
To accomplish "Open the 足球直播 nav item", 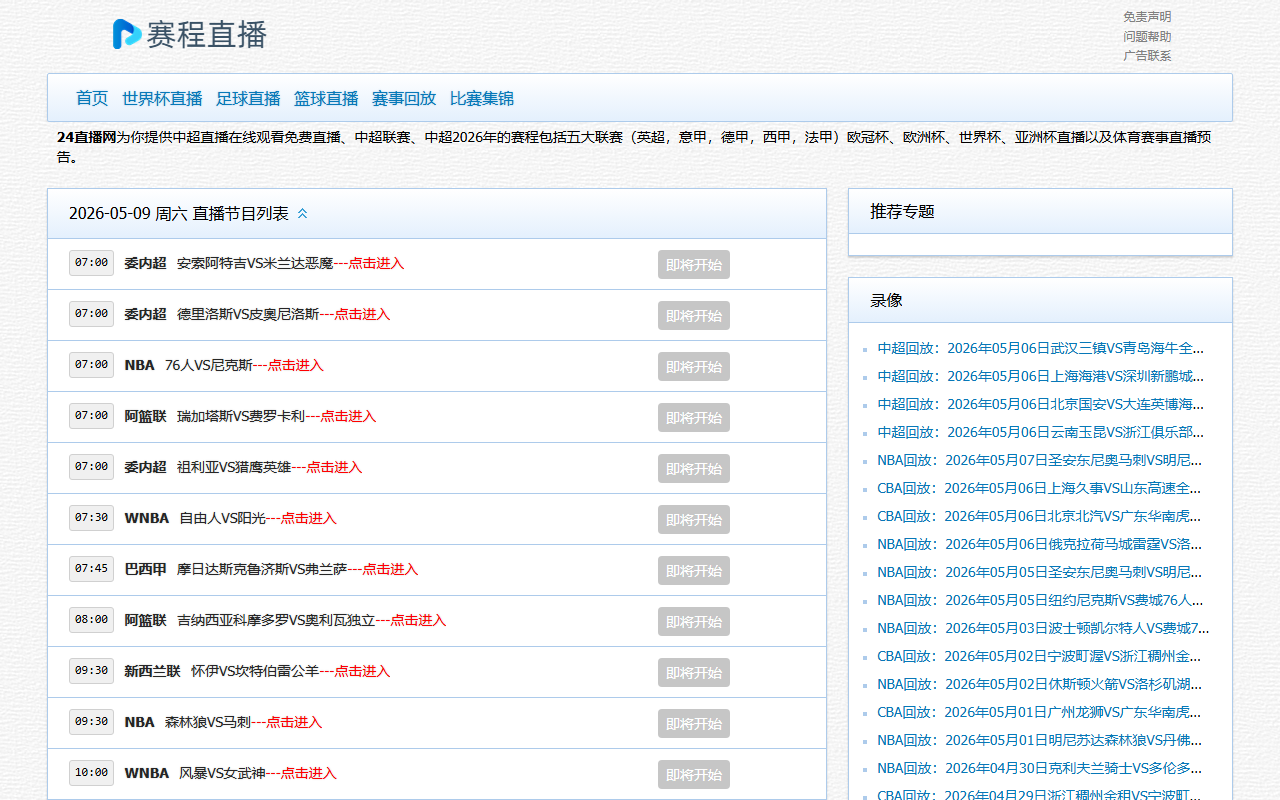I will pos(248,98).
